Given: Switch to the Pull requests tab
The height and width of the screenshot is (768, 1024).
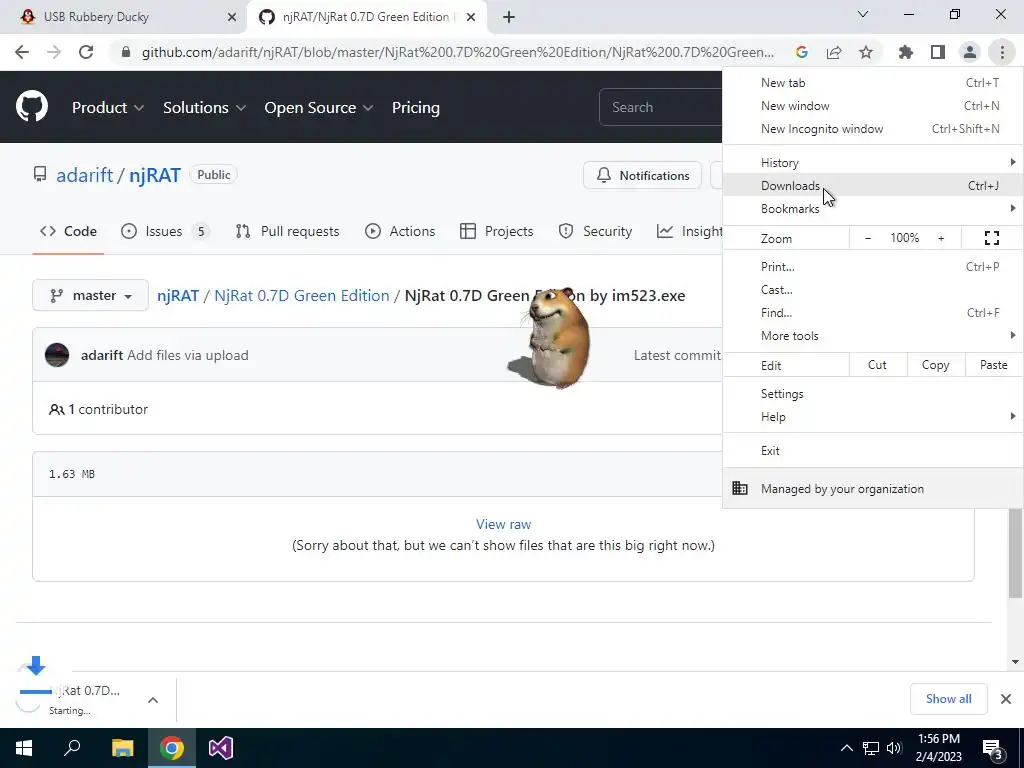Looking at the screenshot, I should pyautogui.click(x=287, y=231).
